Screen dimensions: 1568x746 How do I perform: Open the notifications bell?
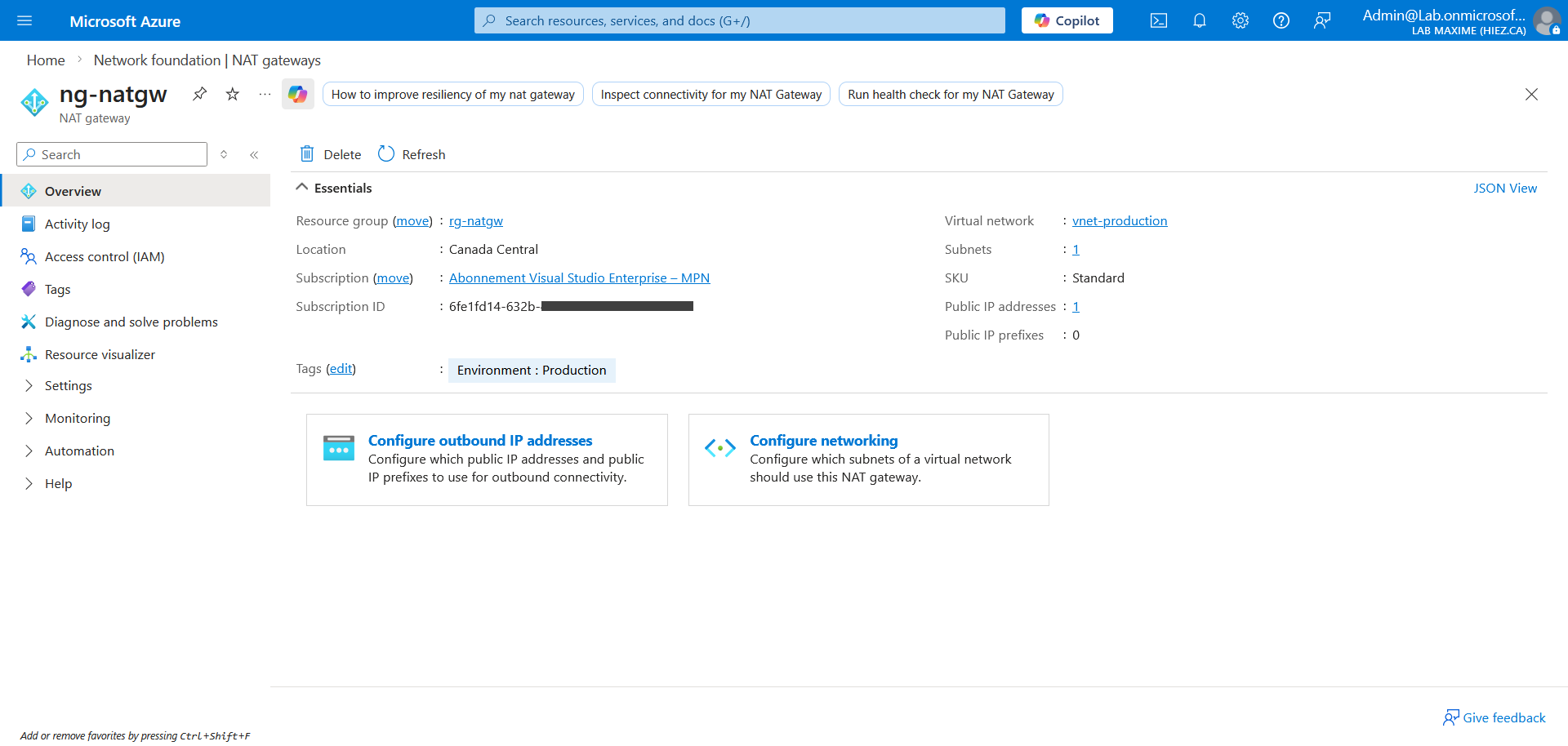click(1199, 20)
